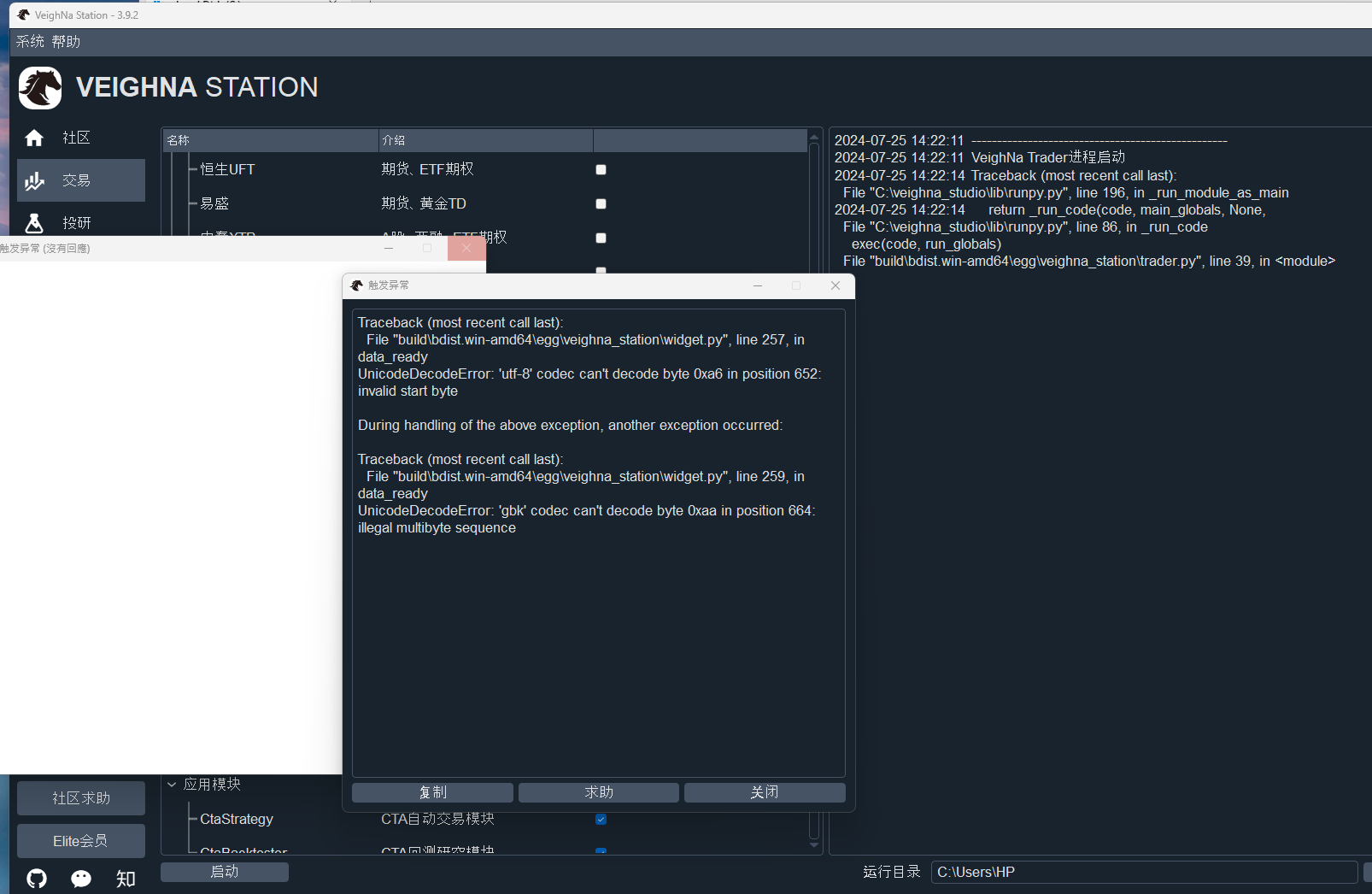Enable the 恒生UFT checkbox
The height and width of the screenshot is (894, 1372).
pyautogui.click(x=601, y=169)
